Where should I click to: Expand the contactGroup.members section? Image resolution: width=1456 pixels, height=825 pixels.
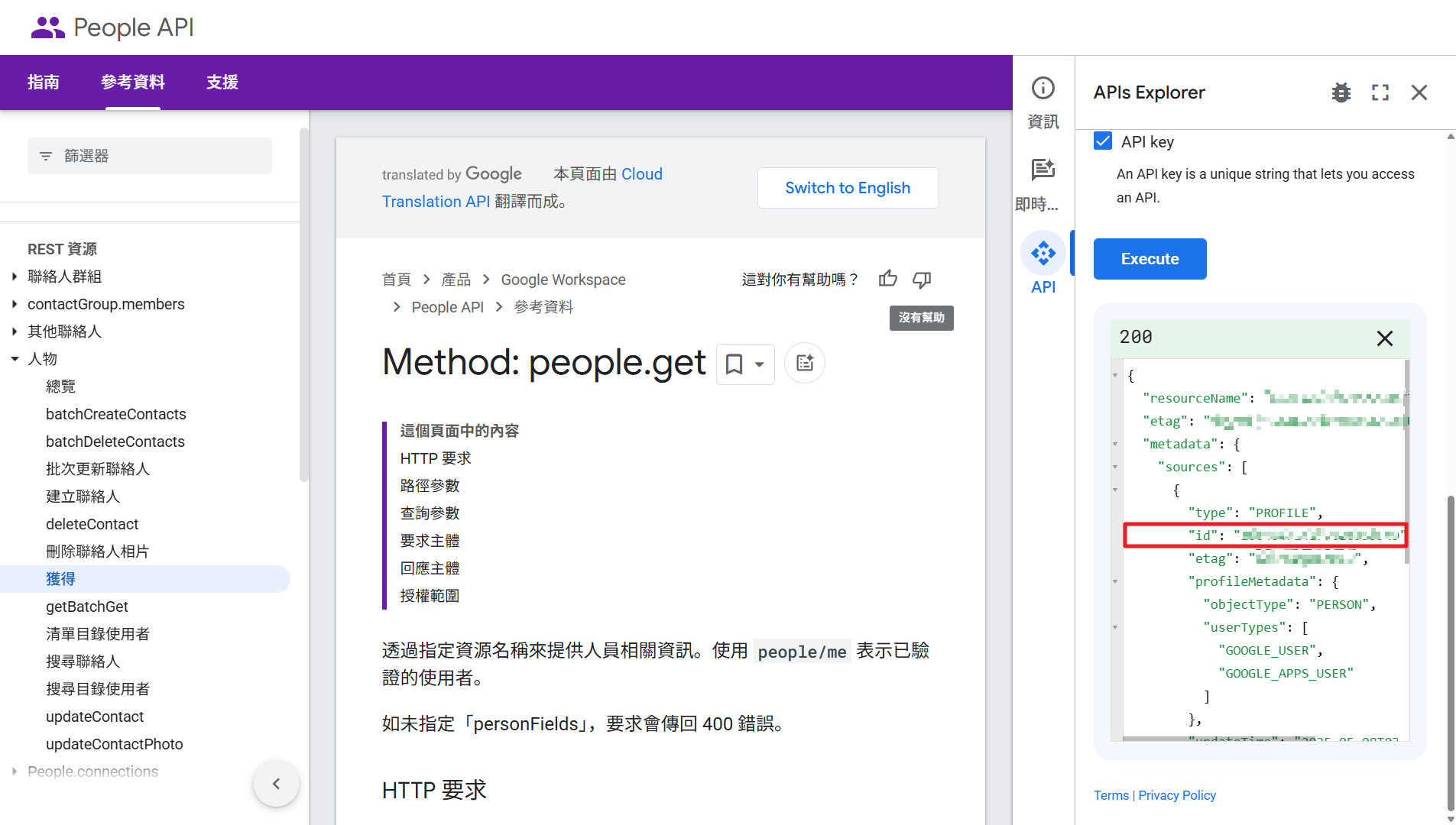click(x=15, y=304)
